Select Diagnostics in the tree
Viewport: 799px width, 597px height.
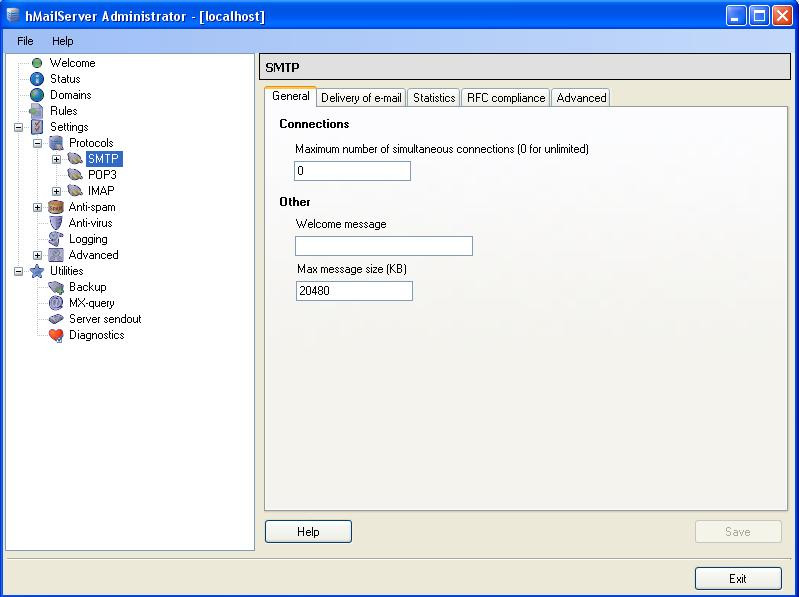click(96, 335)
